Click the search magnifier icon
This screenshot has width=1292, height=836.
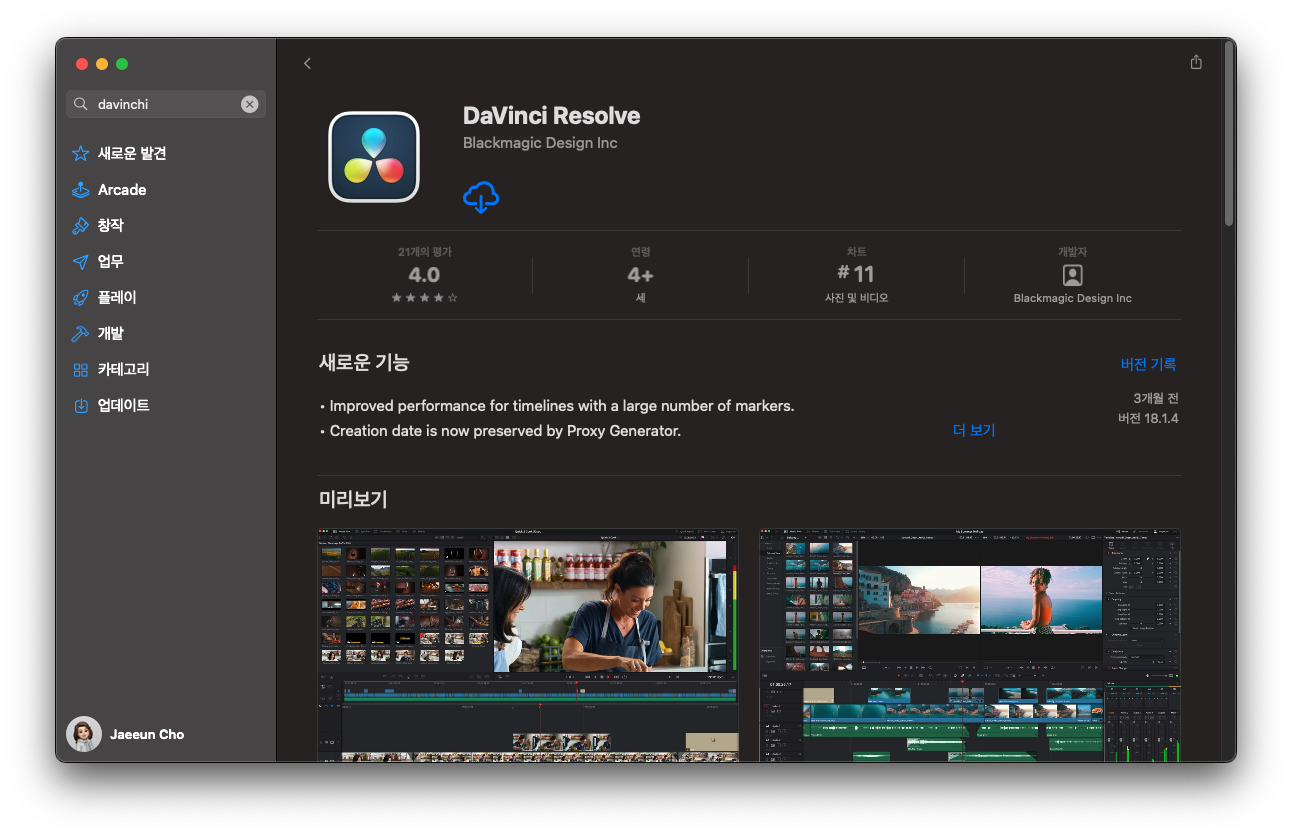coord(81,104)
